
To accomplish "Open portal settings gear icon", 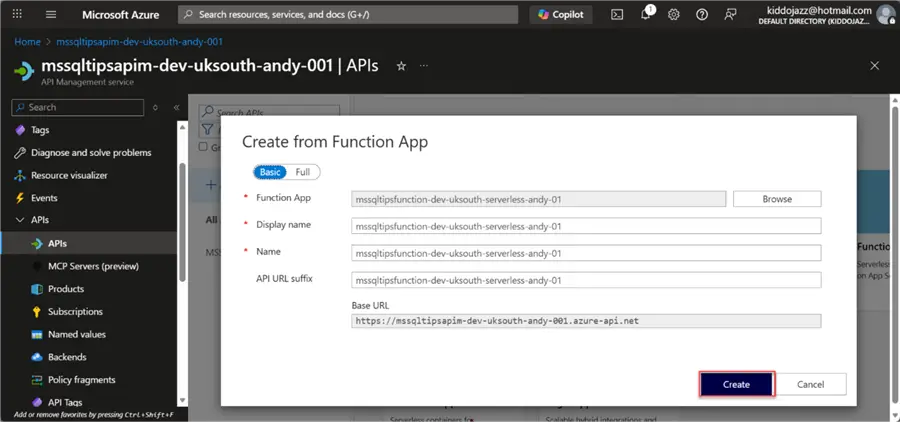I will click(674, 15).
